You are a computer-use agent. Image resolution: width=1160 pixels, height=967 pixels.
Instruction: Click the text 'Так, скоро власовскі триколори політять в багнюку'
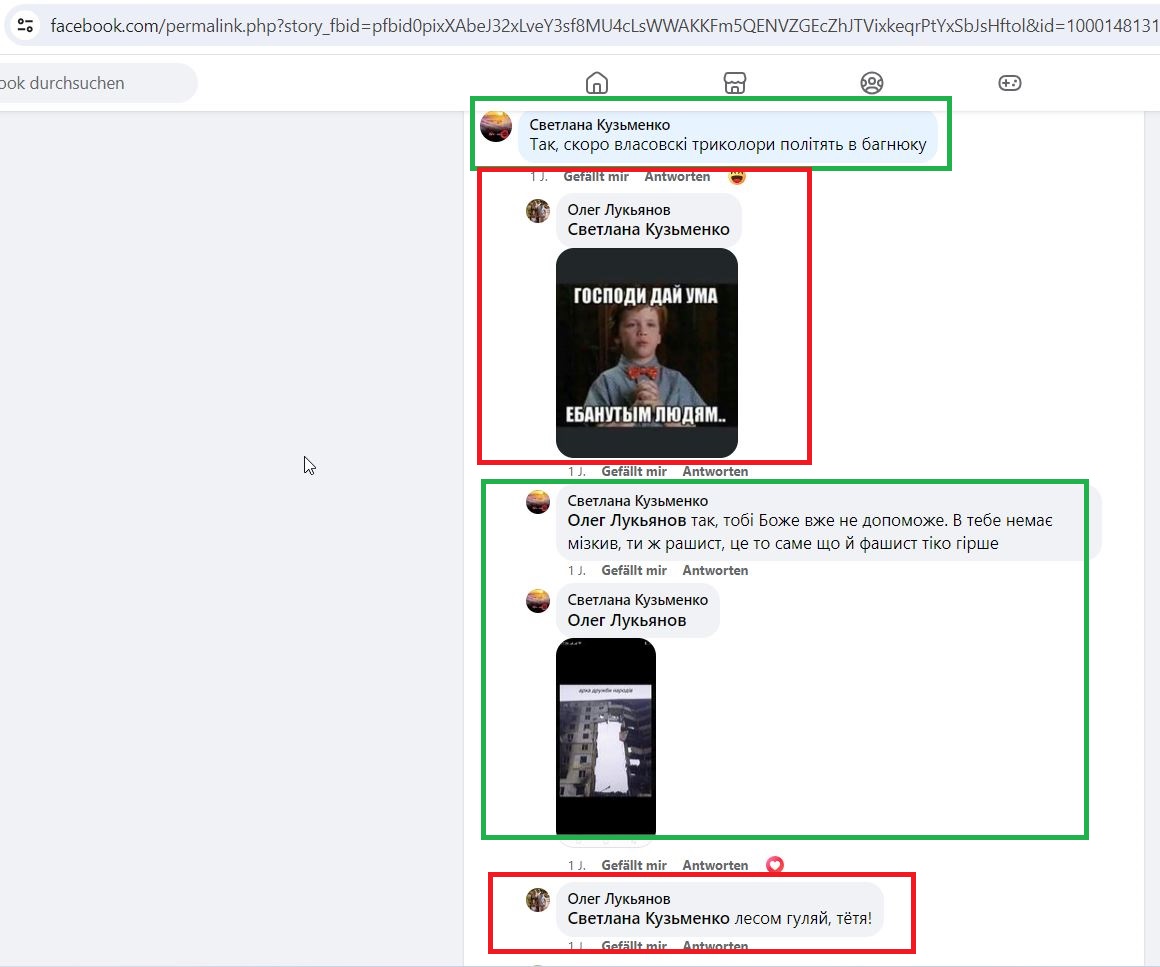coord(728,145)
